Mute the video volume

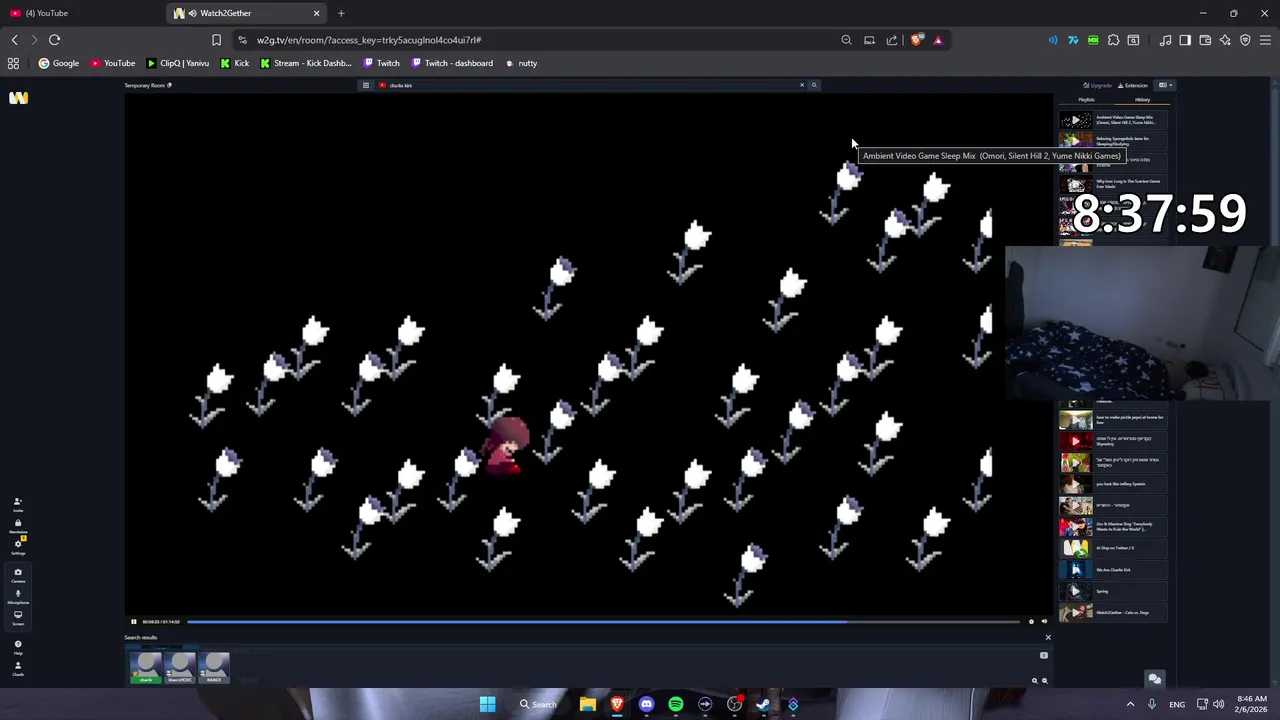(x=1044, y=622)
